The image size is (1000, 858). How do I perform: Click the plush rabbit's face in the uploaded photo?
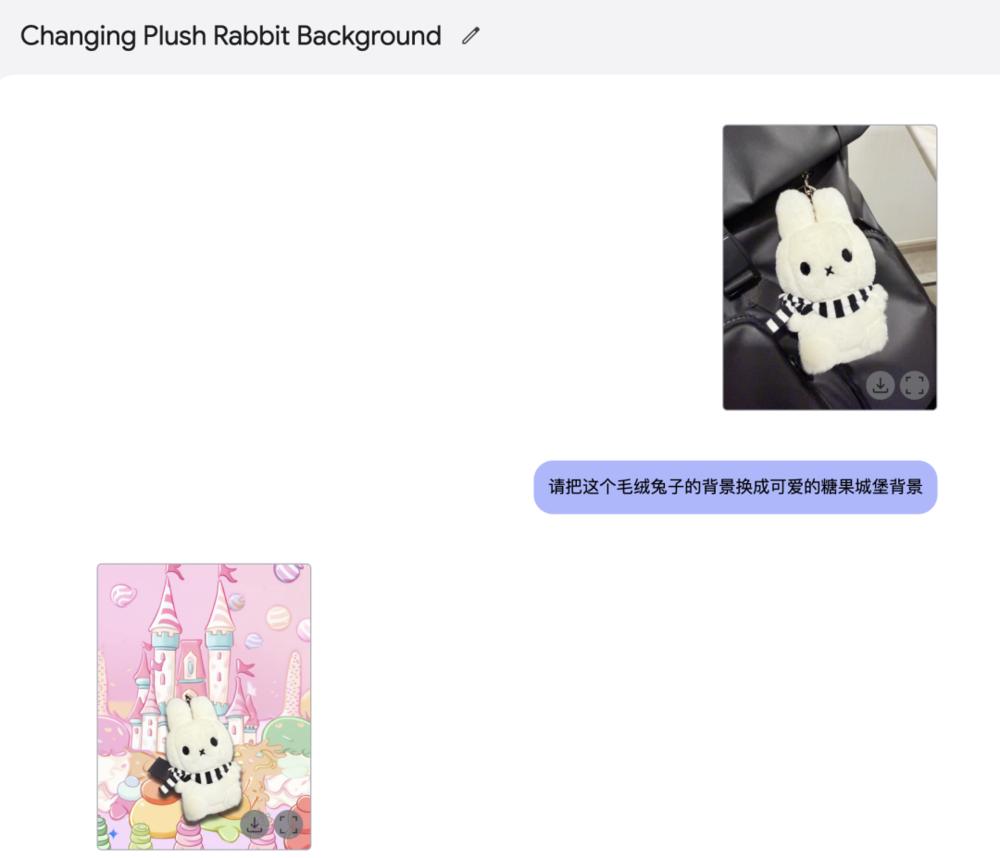tap(827, 260)
